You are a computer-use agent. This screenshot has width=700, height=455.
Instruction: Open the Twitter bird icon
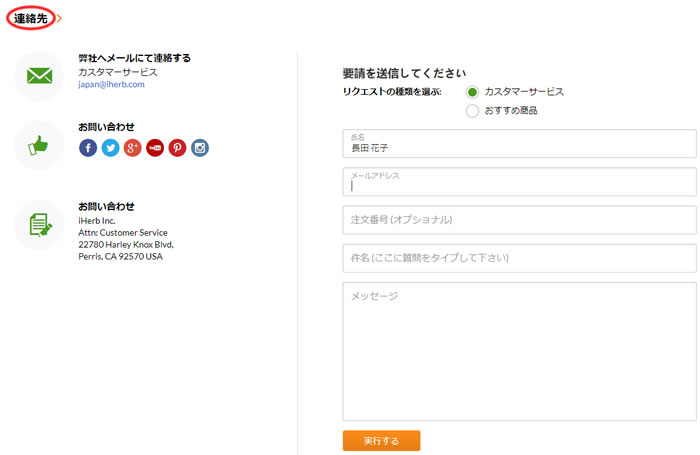[110, 148]
